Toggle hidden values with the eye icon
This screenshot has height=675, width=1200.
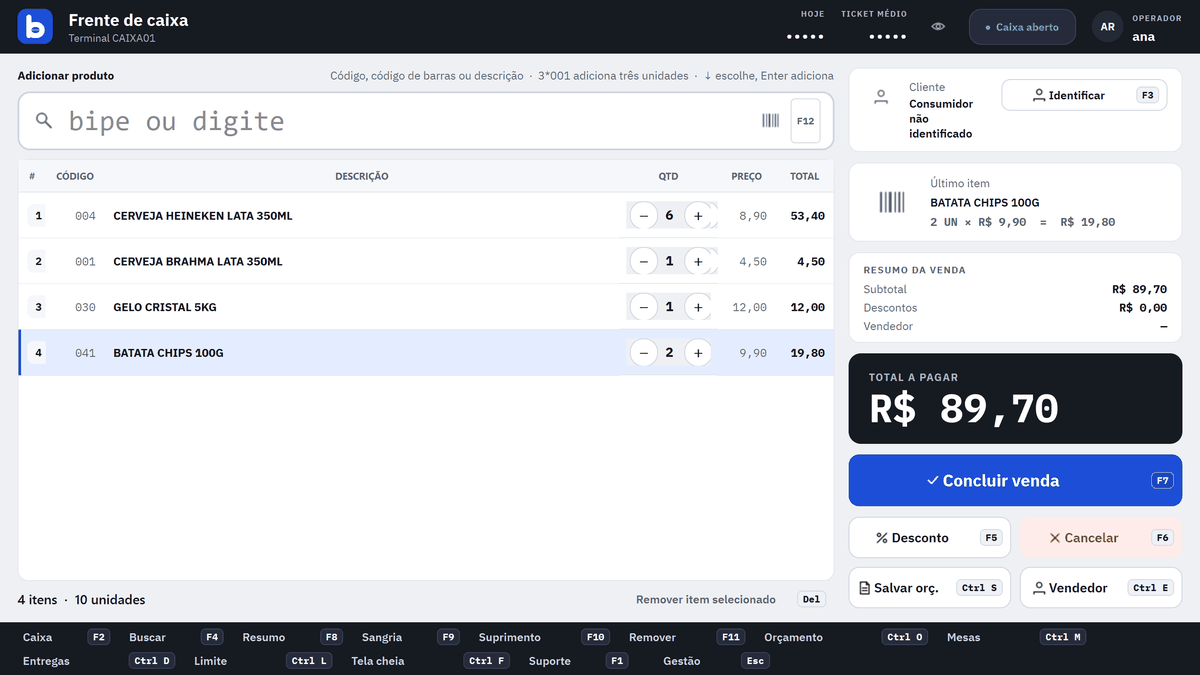coord(938,27)
